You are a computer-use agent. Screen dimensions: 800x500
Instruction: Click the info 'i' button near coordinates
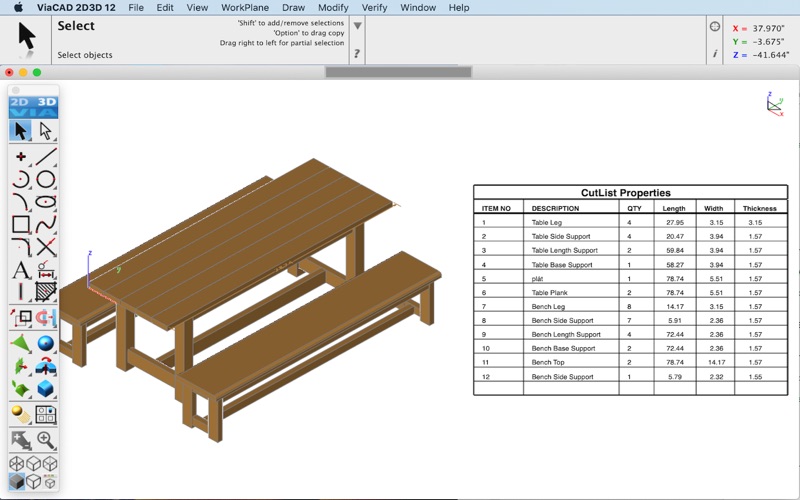(714, 54)
